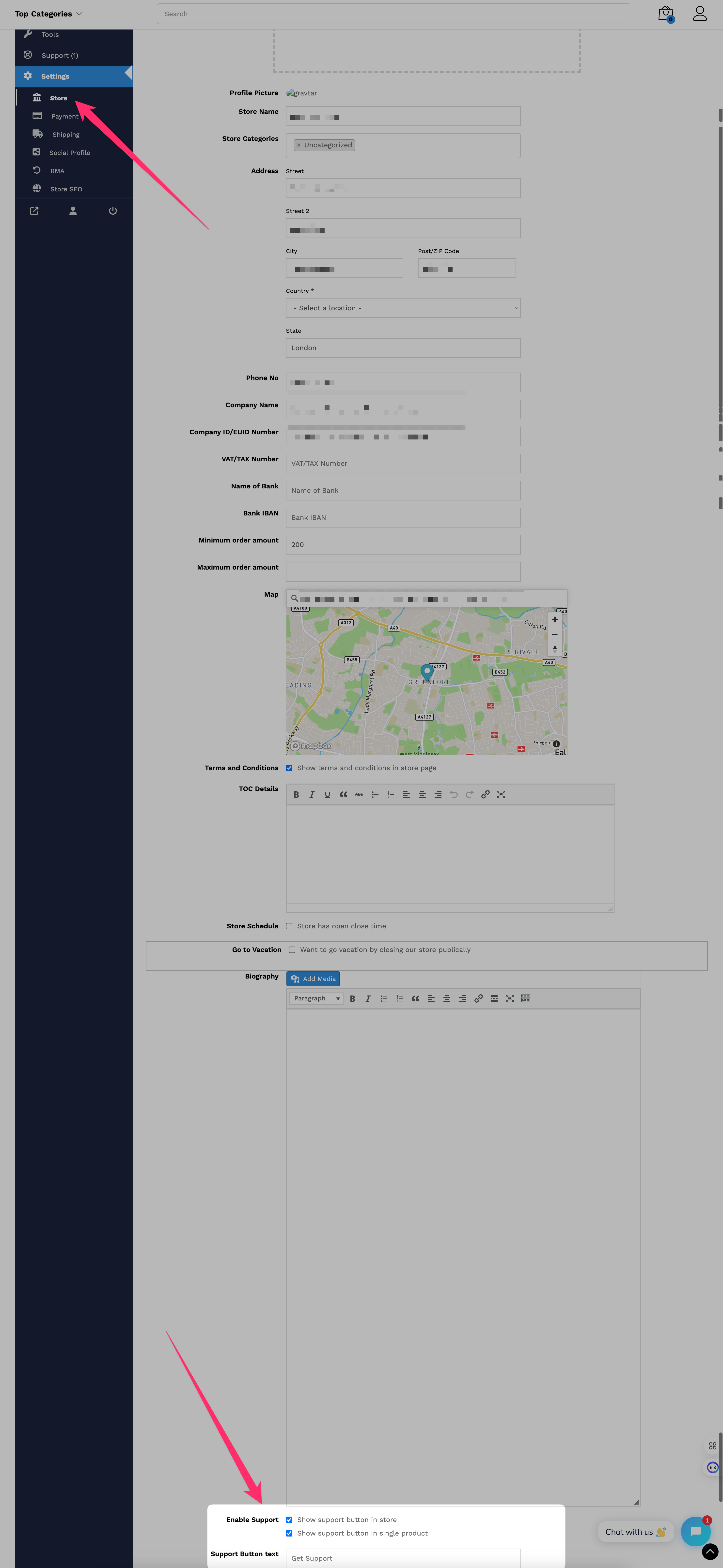Click the map information attribution icon
Screen dimensions: 723x1568
(x=556, y=744)
